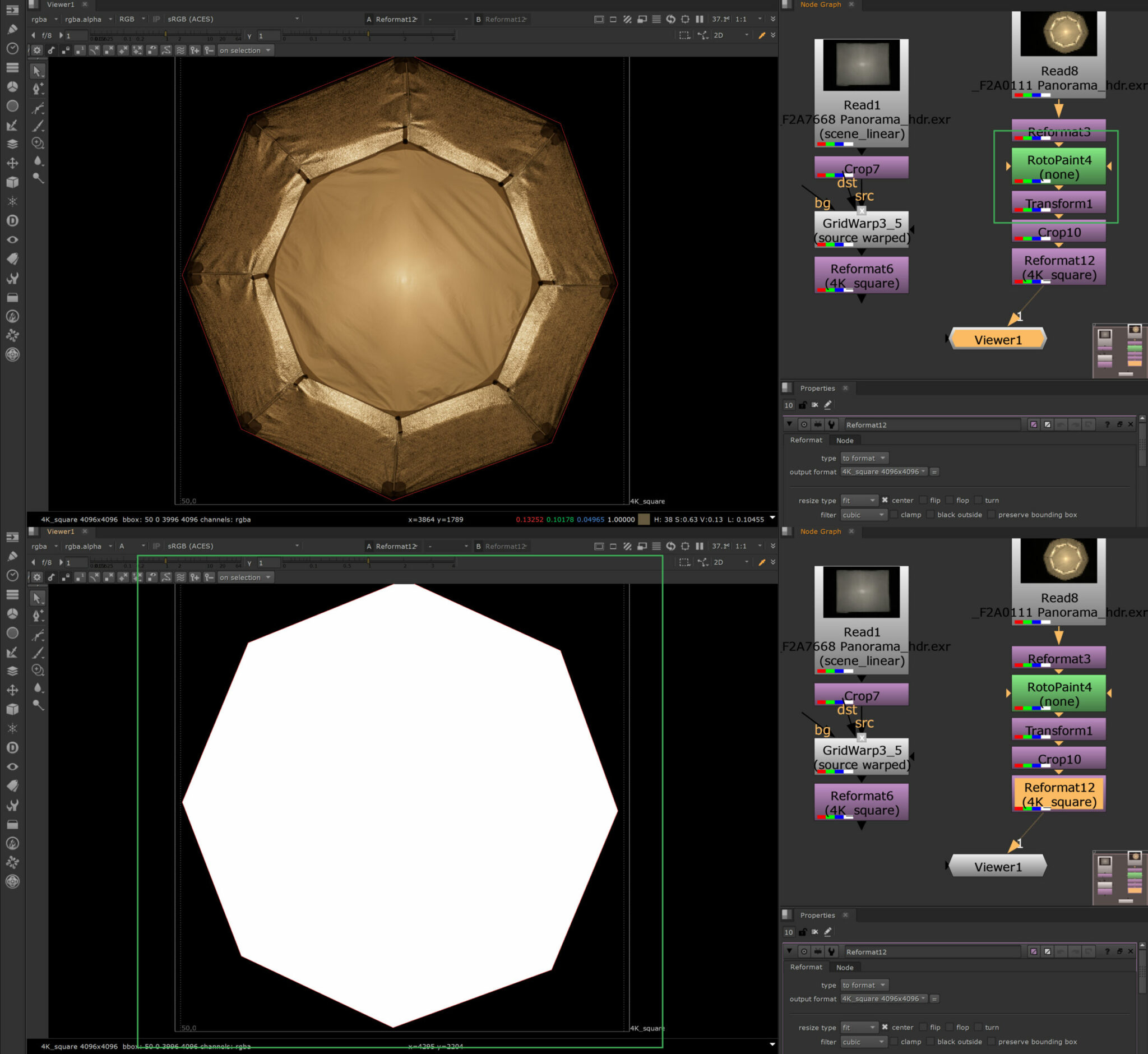Enable the flip checkbox in upper Reformat12 panel
Image resolution: width=1148 pixels, height=1054 pixels.
pos(923,500)
